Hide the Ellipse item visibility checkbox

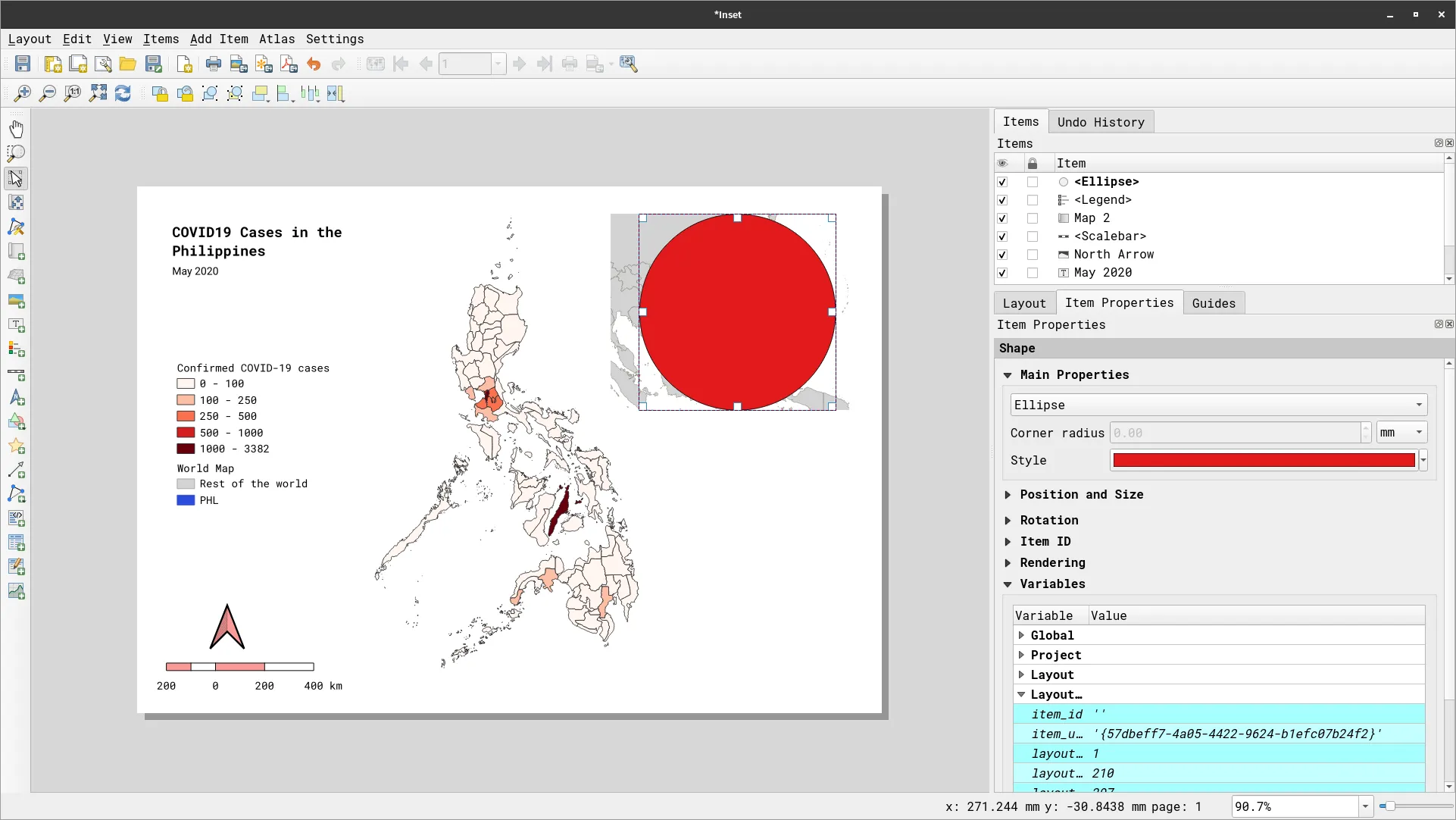coord(1002,182)
